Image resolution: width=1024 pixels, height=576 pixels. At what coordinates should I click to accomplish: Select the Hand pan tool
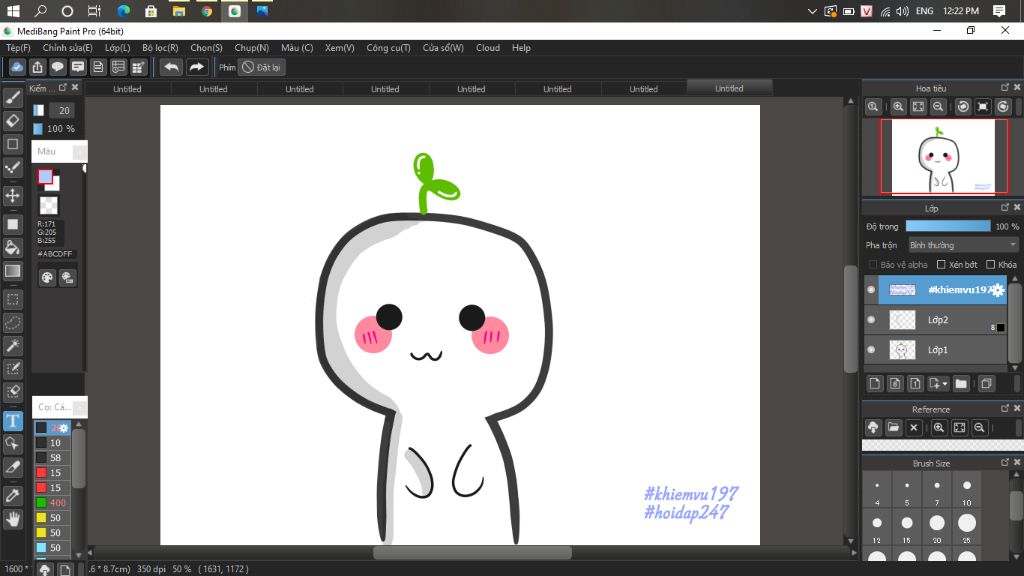pyautogui.click(x=13, y=519)
